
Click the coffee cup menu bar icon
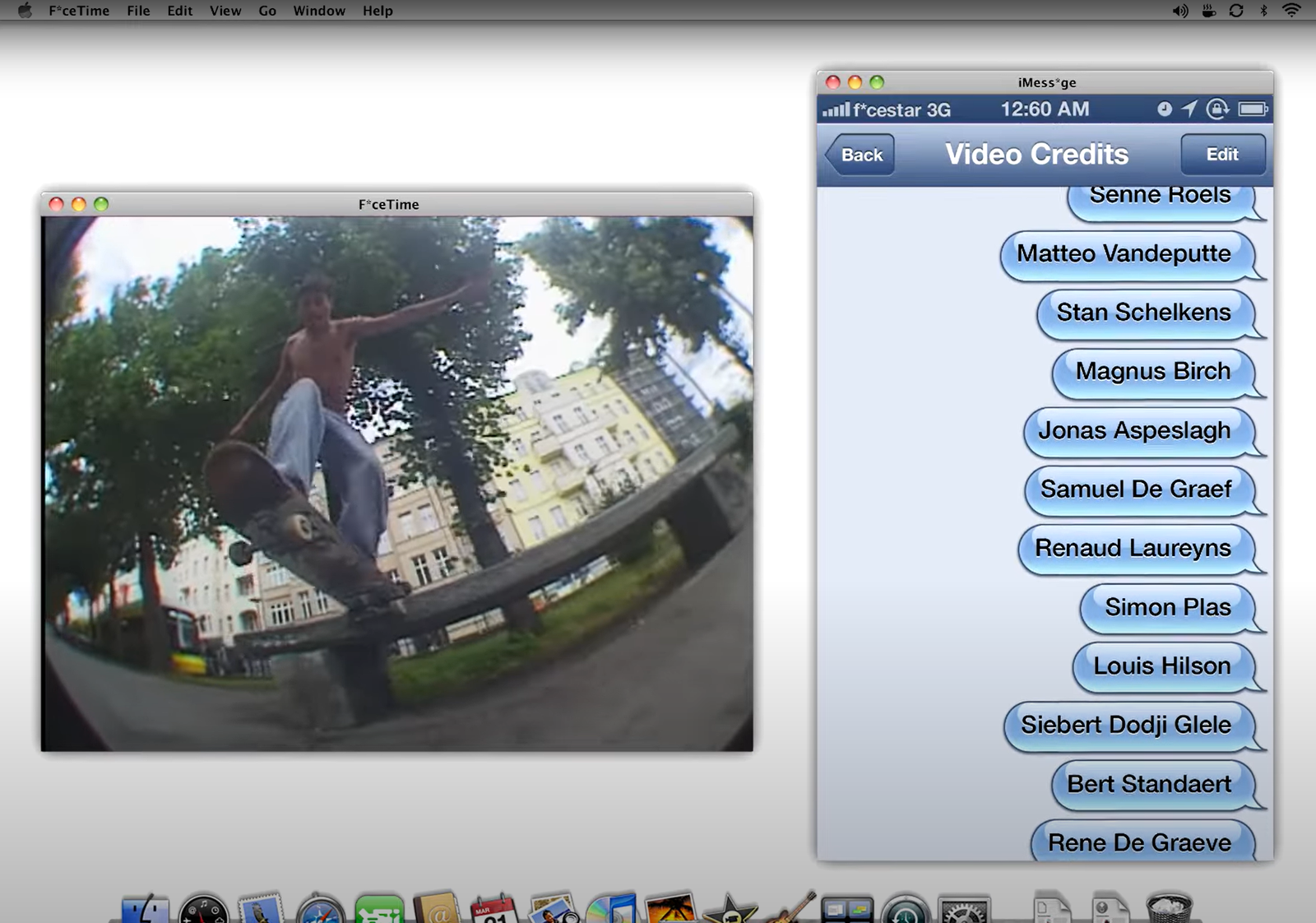(1208, 11)
